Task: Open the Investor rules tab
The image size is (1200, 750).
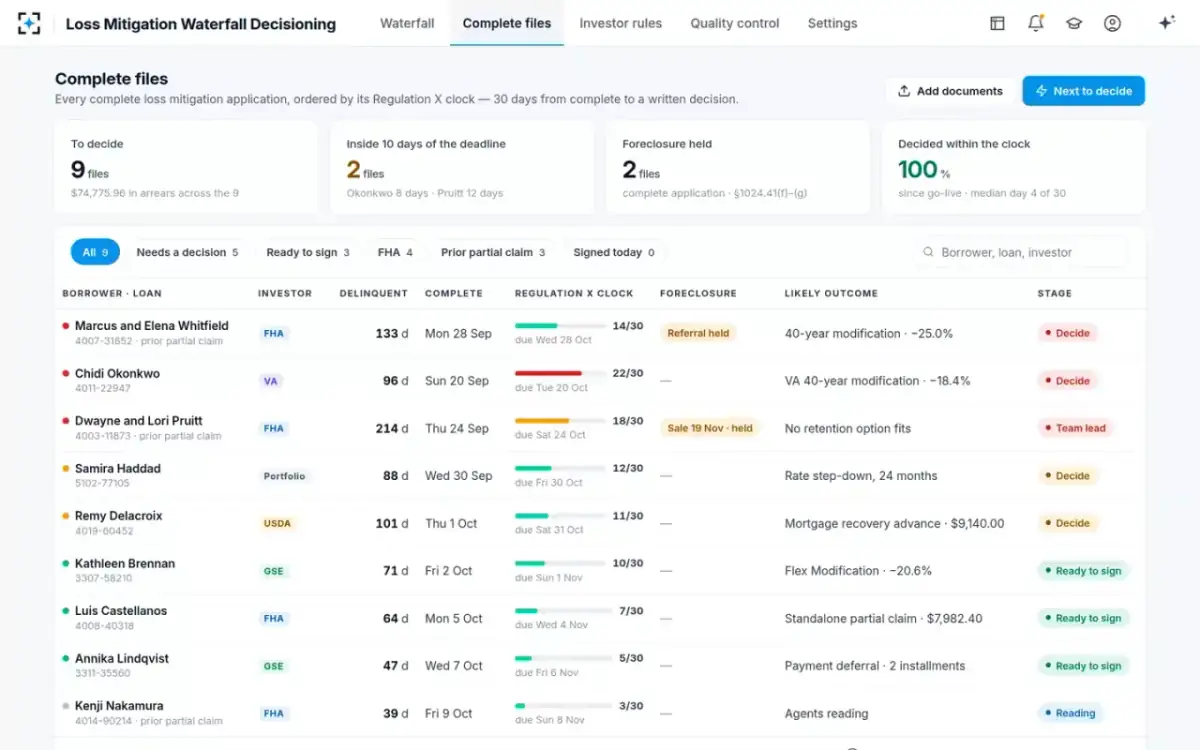Action: (x=620, y=23)
